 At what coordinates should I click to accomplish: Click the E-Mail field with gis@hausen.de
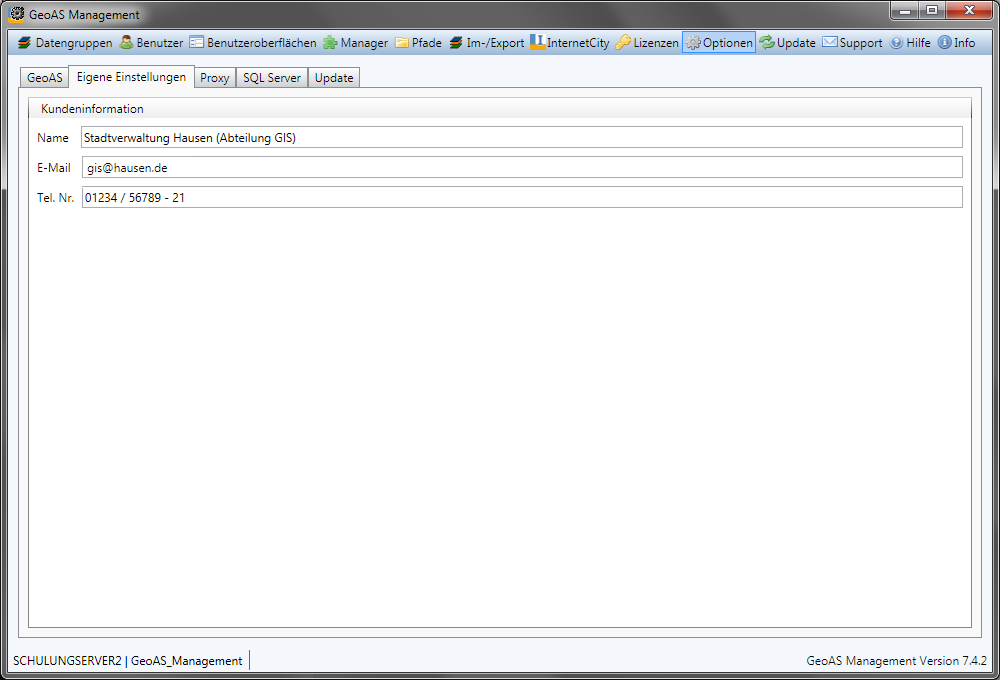(x=521, y=168)
